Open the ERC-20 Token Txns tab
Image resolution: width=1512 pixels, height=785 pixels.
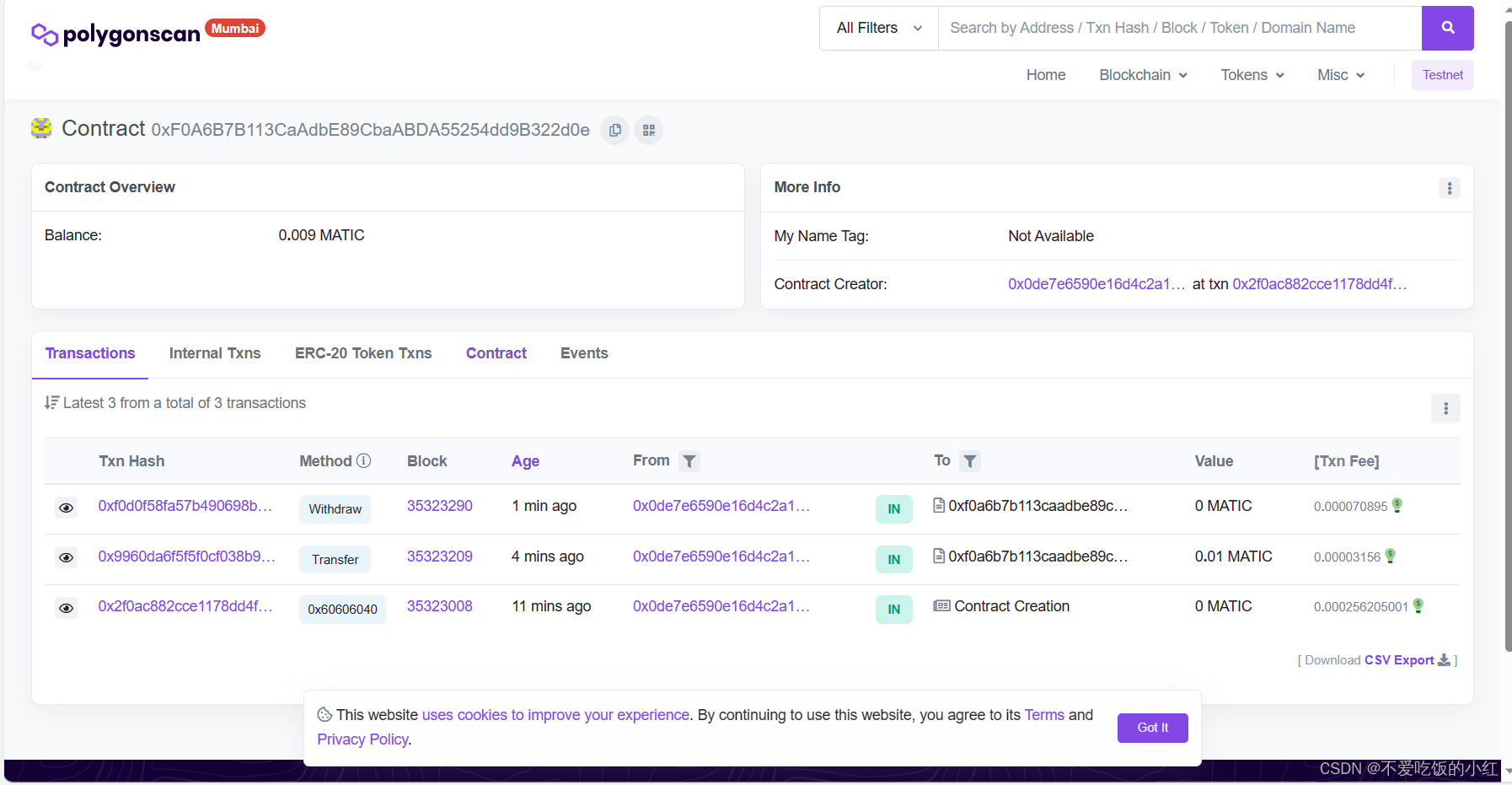(363, 353)
